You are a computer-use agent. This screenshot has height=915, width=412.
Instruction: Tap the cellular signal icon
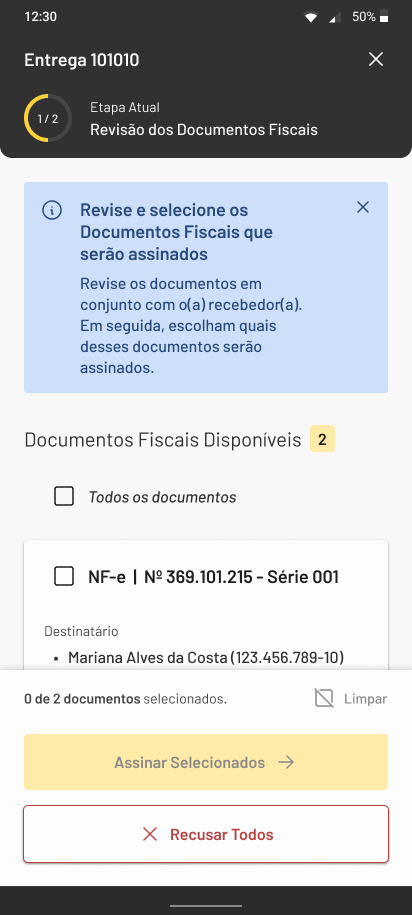point(335,18)
